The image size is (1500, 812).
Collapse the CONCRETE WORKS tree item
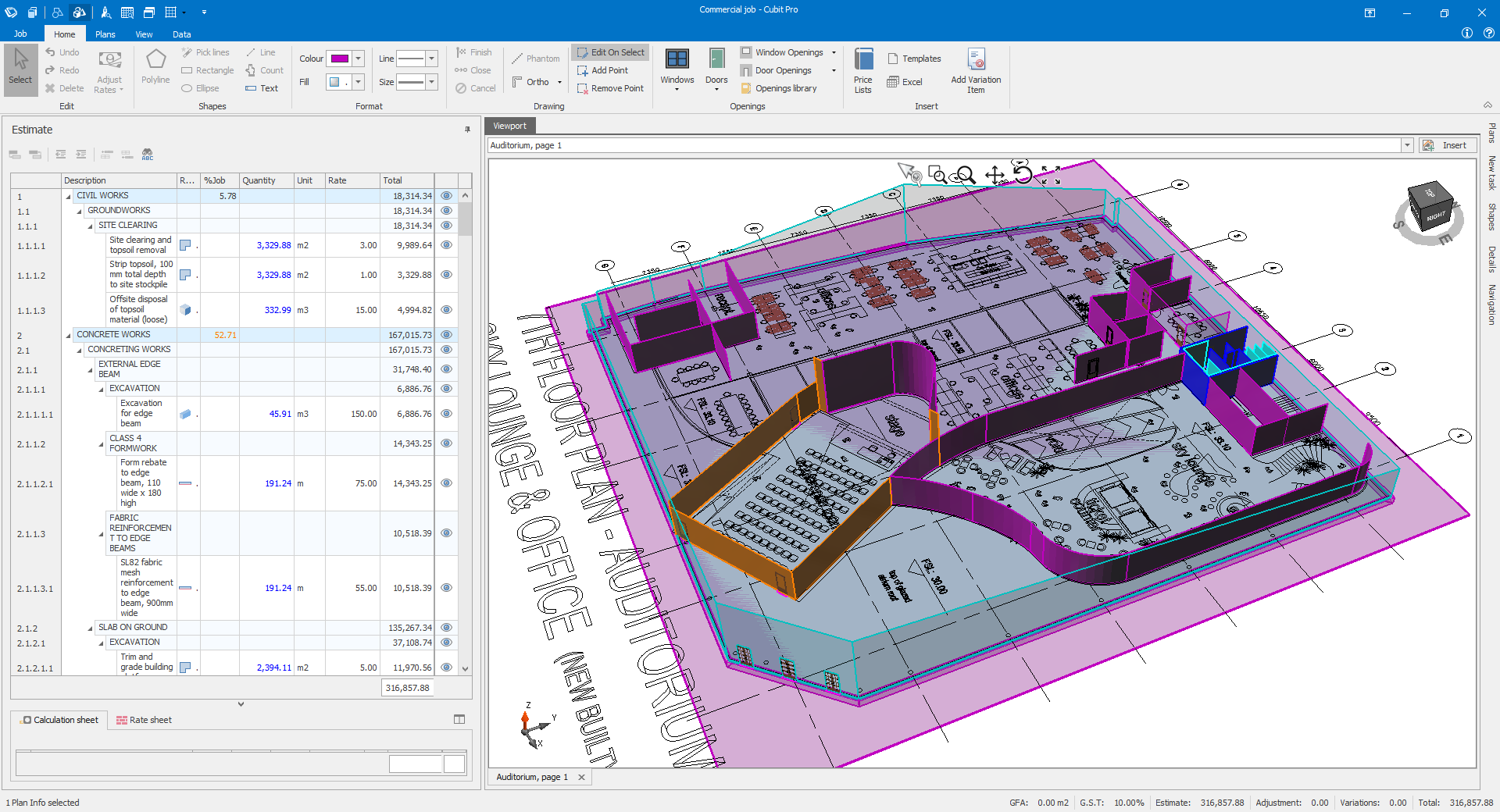click(x=69, y=334)
